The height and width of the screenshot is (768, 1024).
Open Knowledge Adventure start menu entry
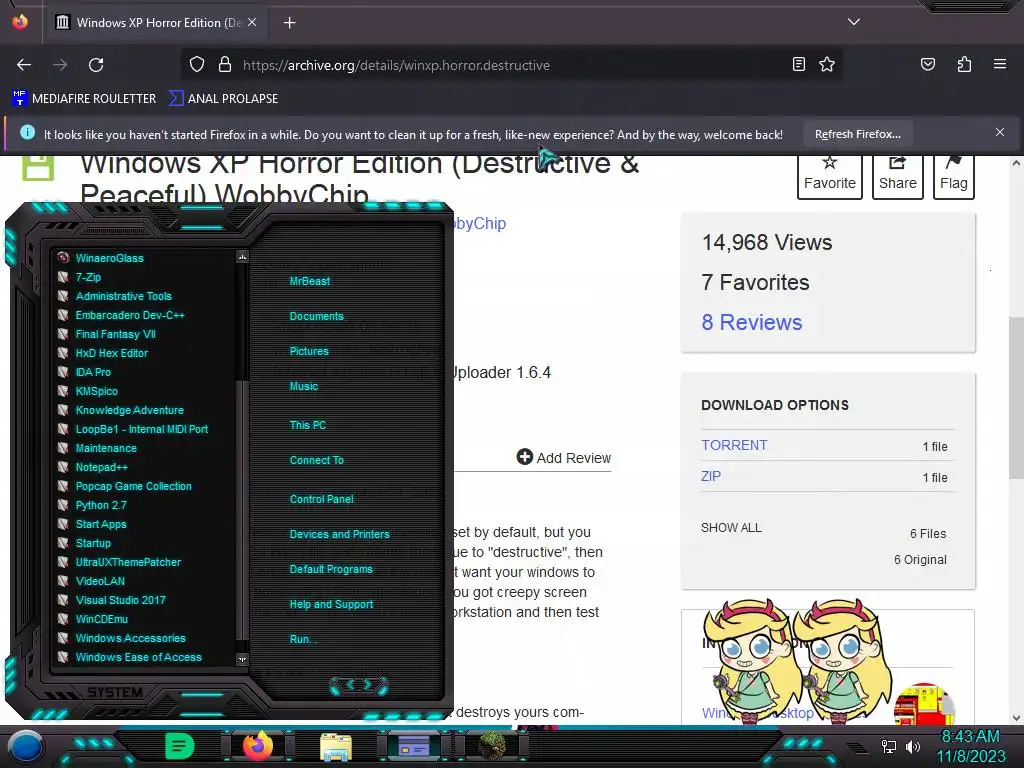click(x=129, y=410)
